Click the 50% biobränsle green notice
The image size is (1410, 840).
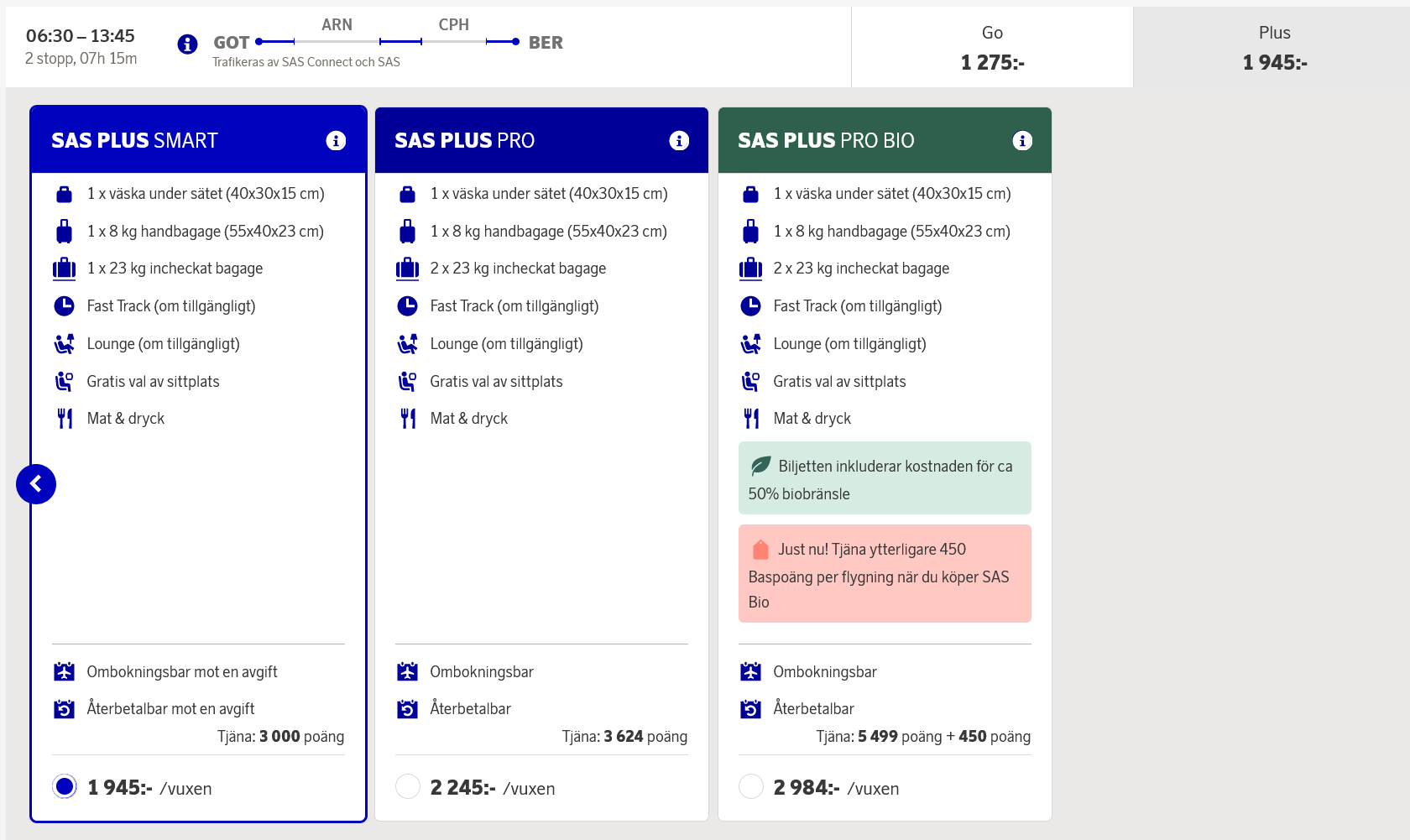tap(885, 479)
